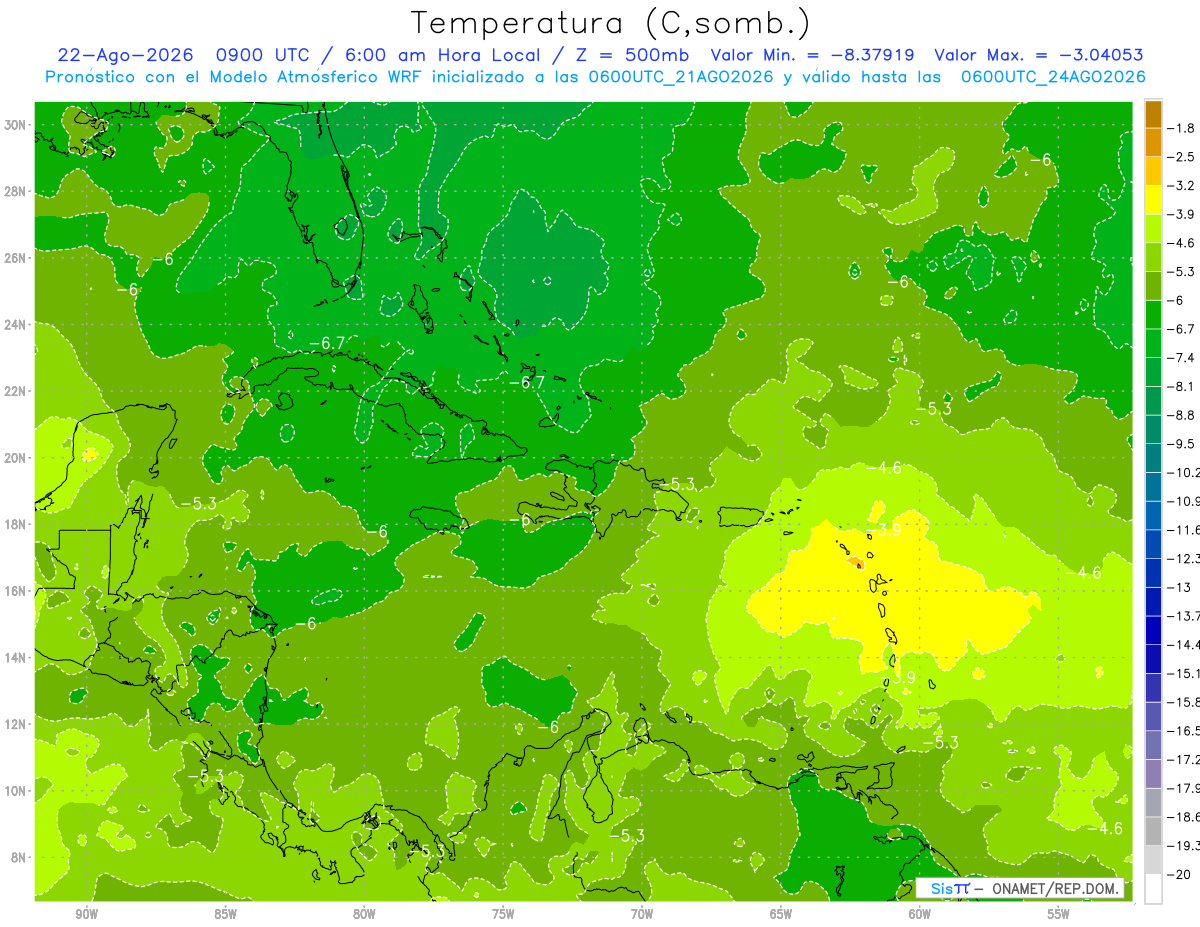Image resolution: width=1200 pixels, height=927 pixels.
Task: Click the orange swatch between -1.8 and -2.5
Action: (x=1153, y=142)
